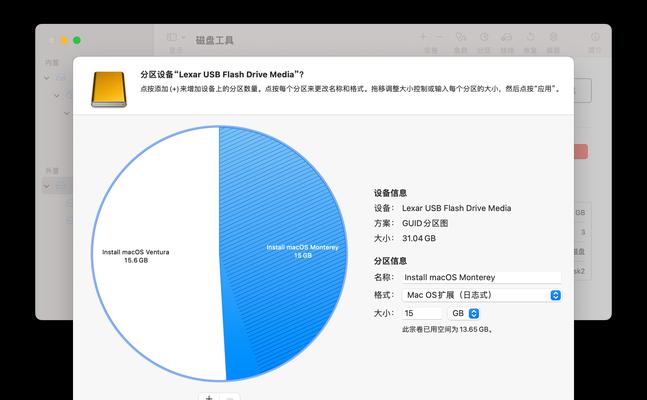Click the Partition pie-clock toolbar icon
Image resolution: width=647 pixels, height=400 pixels.
click(x=484, y=37)
